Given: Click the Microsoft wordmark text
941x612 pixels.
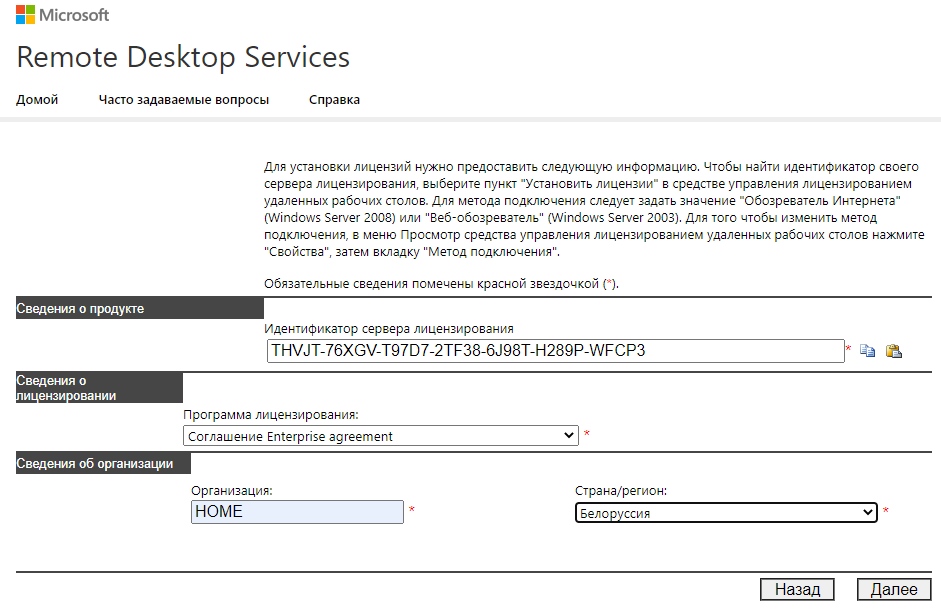Looking at the screenshot, I should tap(75, 16).
